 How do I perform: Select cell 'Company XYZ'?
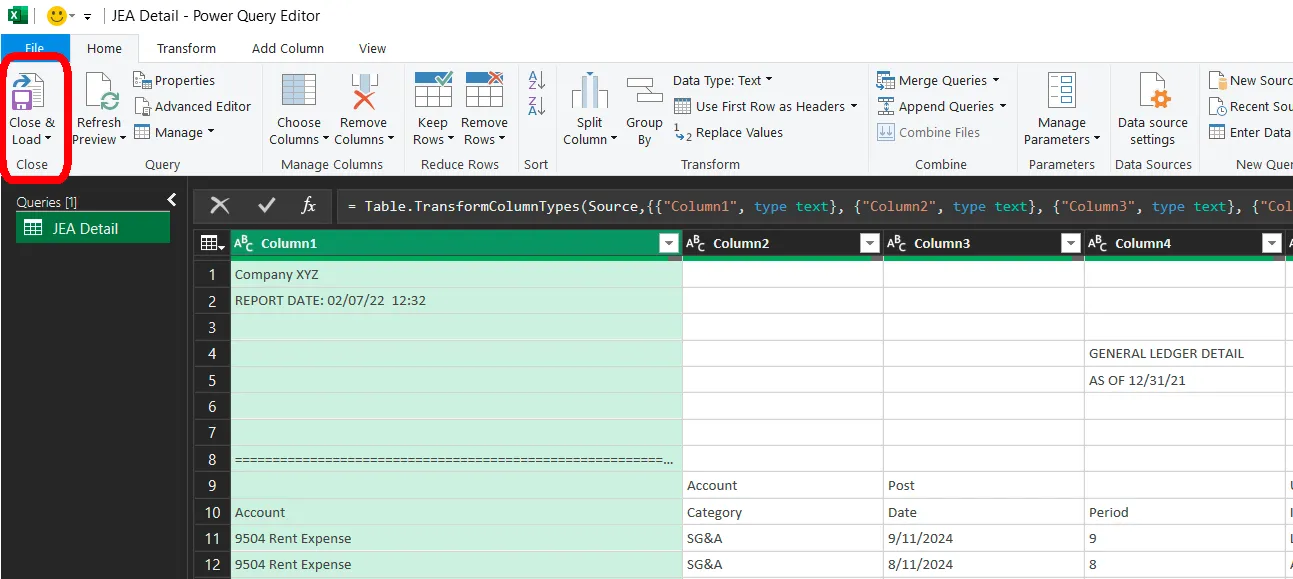[x=456, y=274]
